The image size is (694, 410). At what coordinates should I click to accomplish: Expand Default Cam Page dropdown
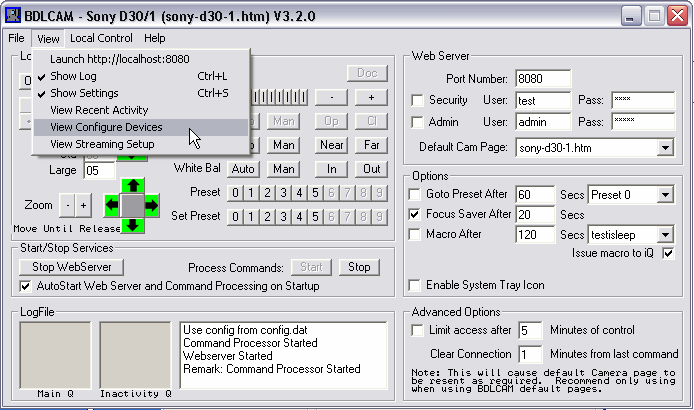665,148
